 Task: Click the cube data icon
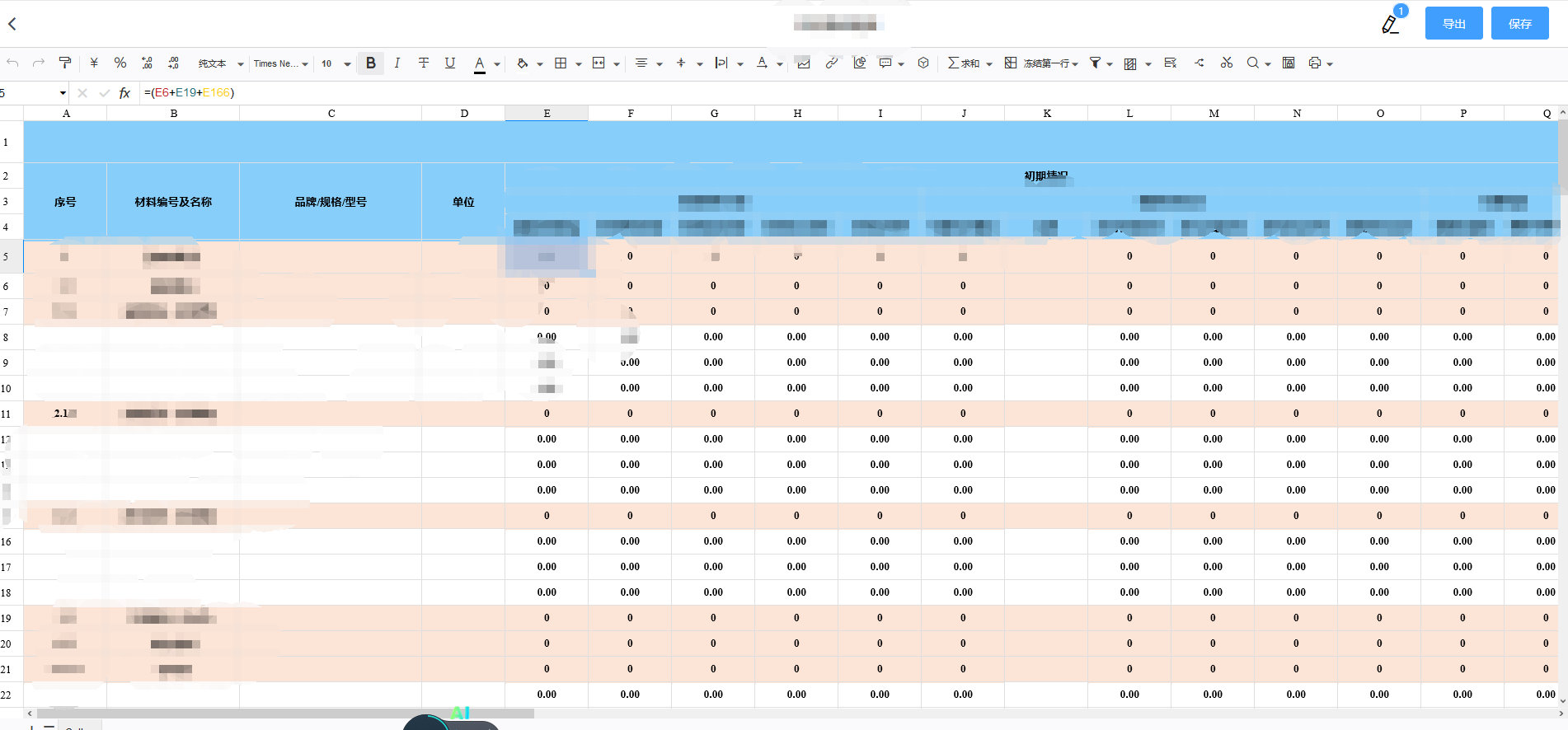point(924,63)
